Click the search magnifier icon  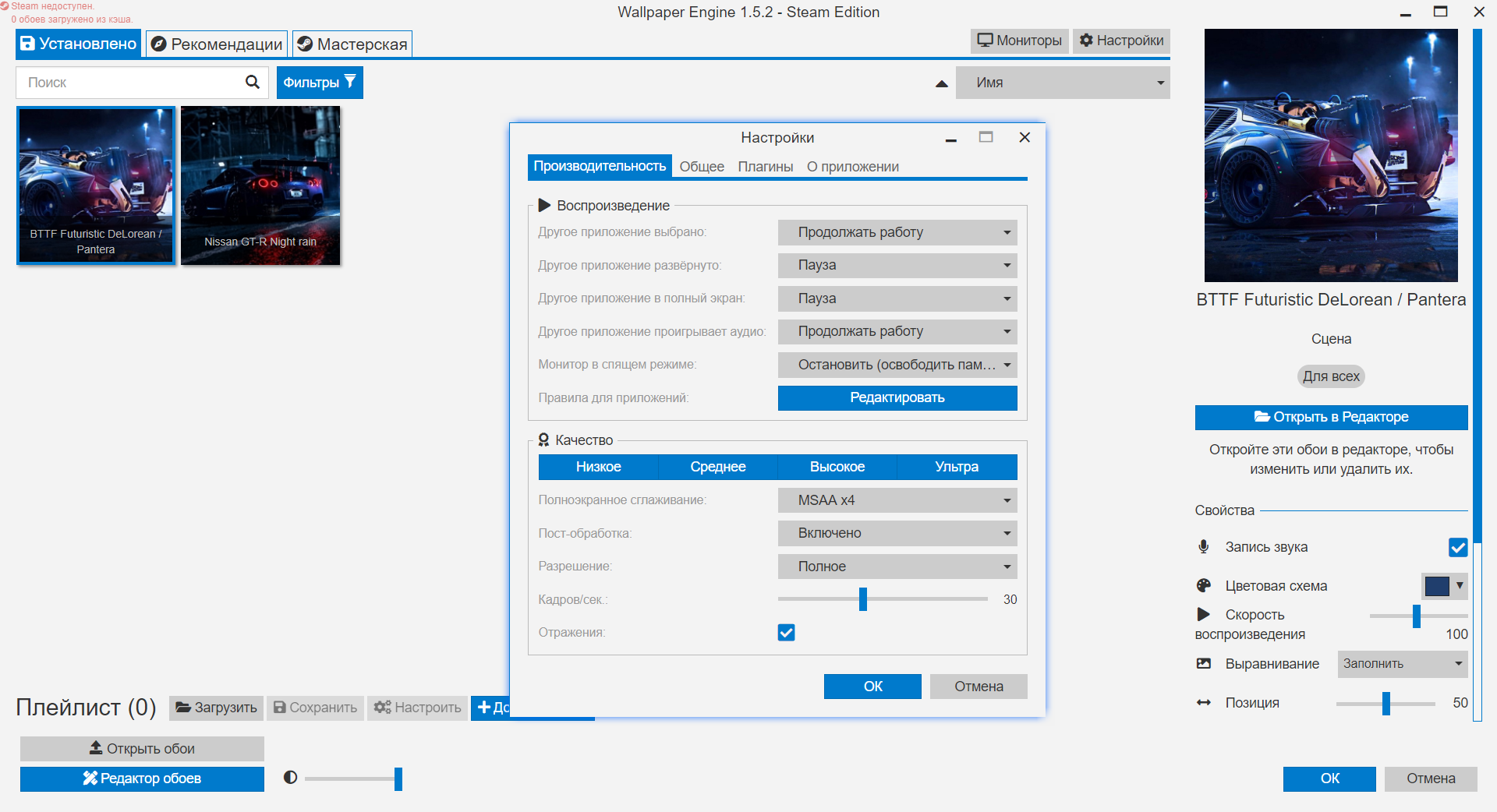point(252,82)
